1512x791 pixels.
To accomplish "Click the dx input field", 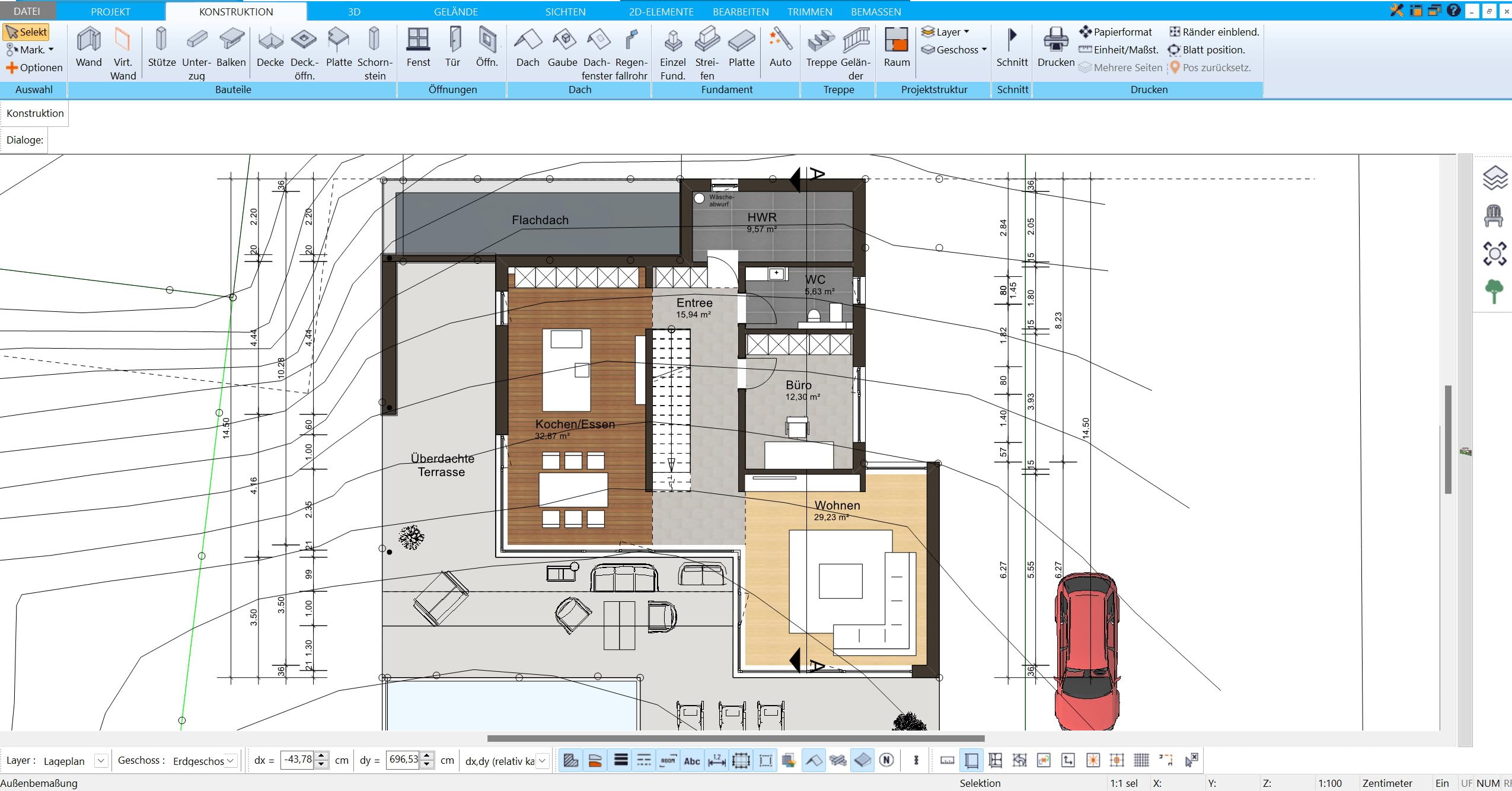I will coord(298,760).
